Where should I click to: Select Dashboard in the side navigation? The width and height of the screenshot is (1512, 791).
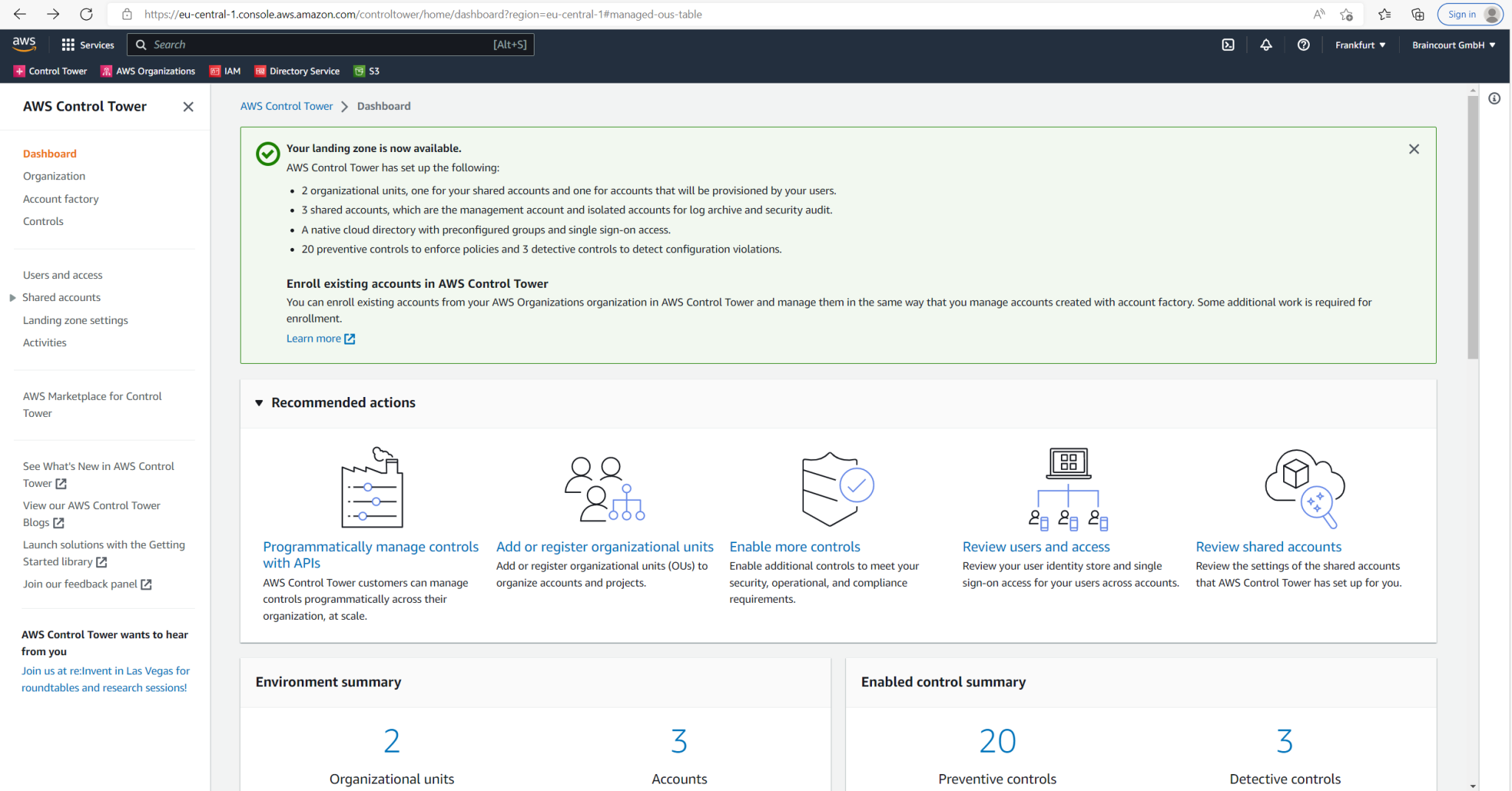(49, 153)
